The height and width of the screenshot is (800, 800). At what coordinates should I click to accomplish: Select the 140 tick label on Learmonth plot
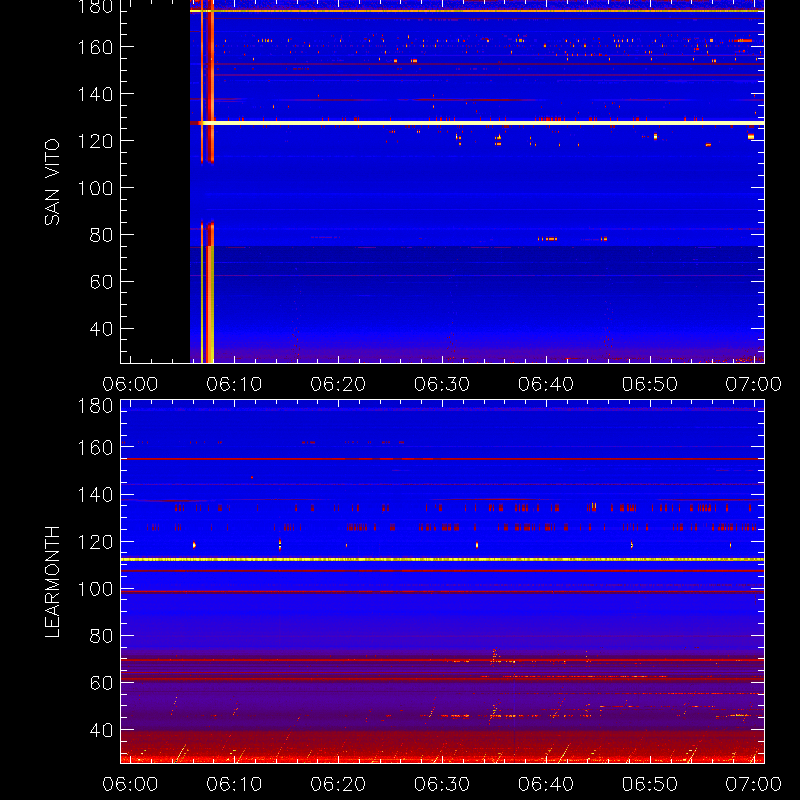coord(95,495)
